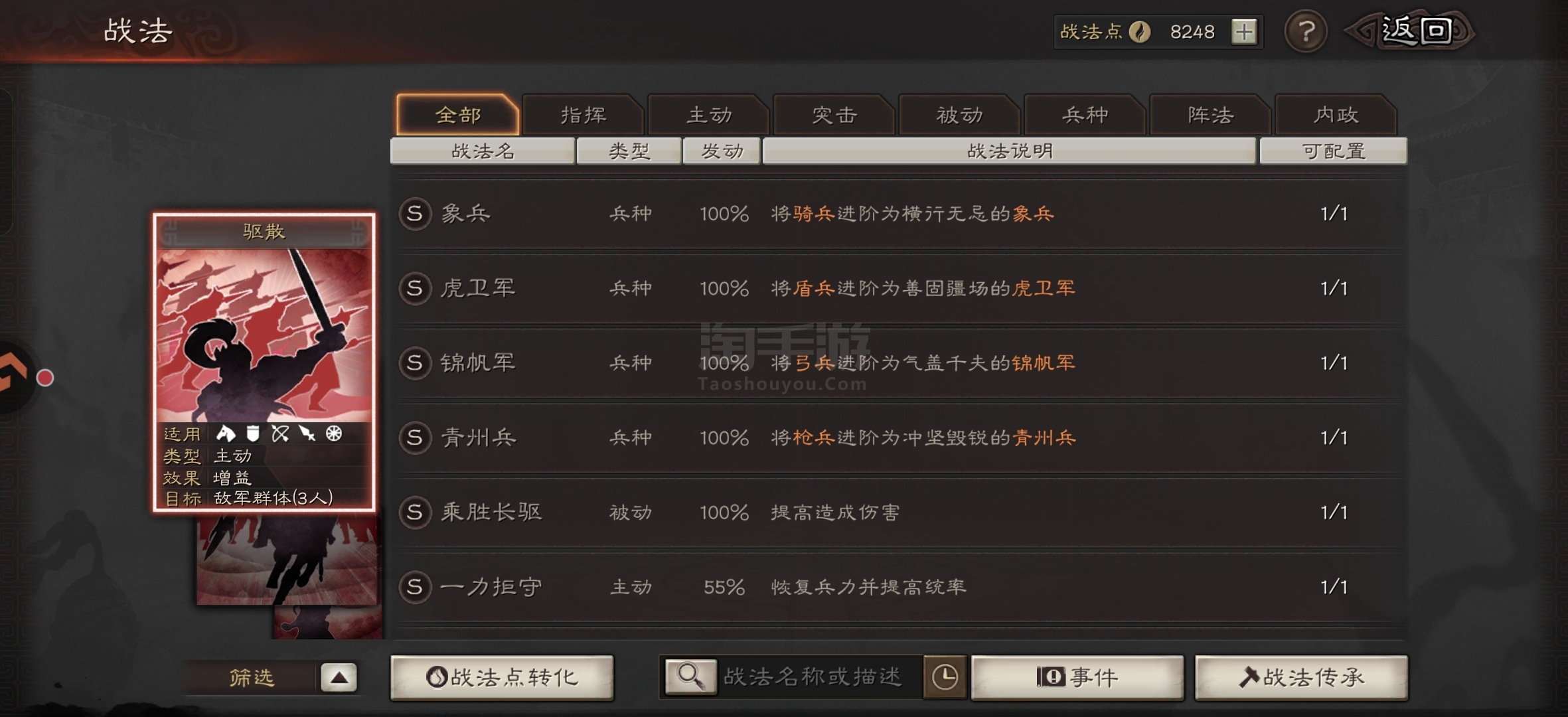Open the clock history icon
Image resolution: width=1568 pixels, height=717 pixels.
(x=945, y=677)
